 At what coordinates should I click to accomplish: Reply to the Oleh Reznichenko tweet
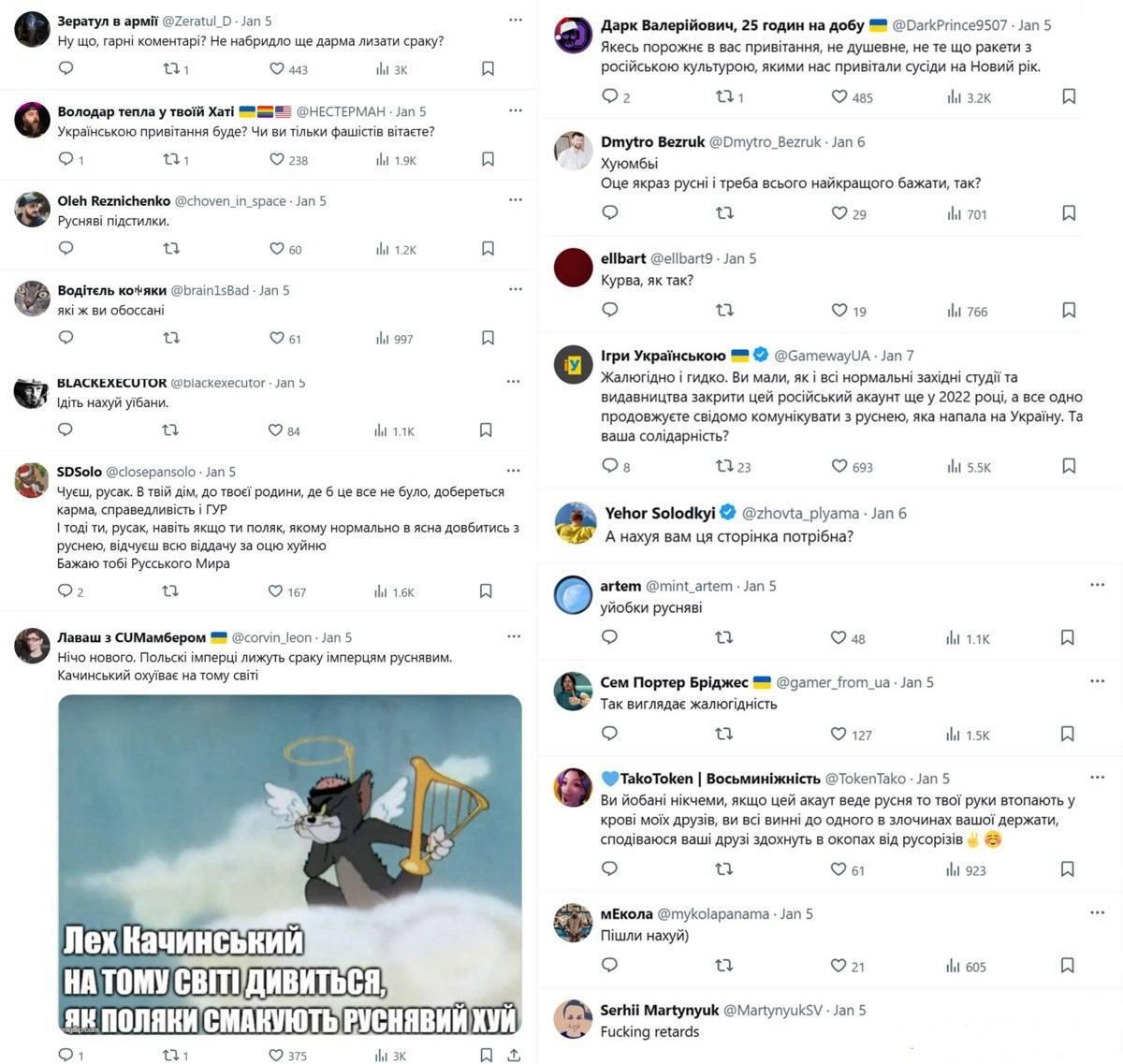coord(66,248)
